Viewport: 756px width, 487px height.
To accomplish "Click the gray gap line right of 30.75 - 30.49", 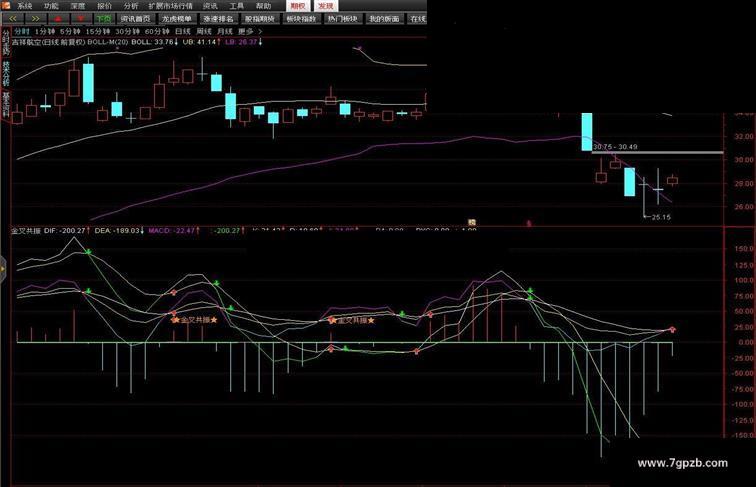I will coord(658,152).
